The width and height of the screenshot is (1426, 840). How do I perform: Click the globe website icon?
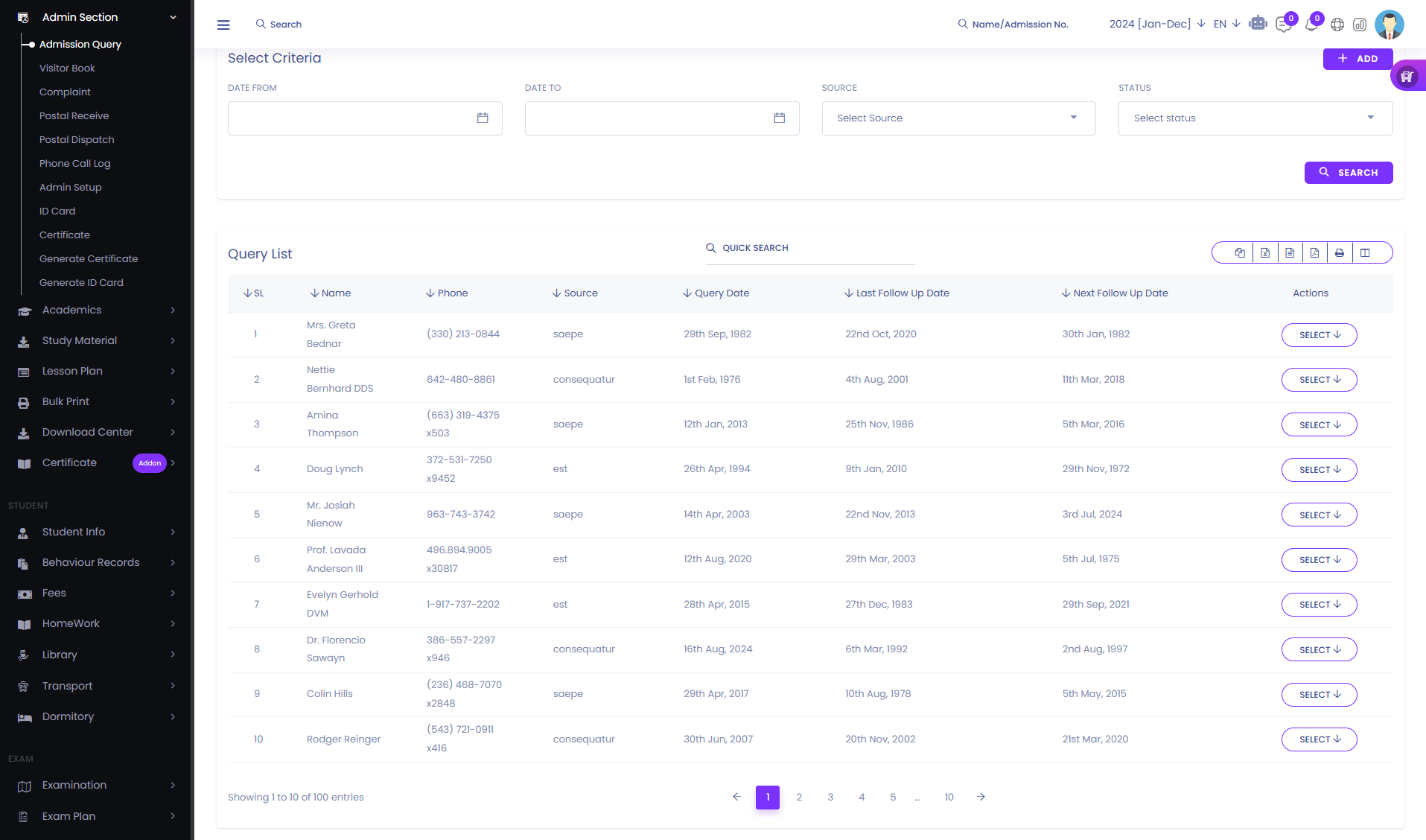point(1337,25)
